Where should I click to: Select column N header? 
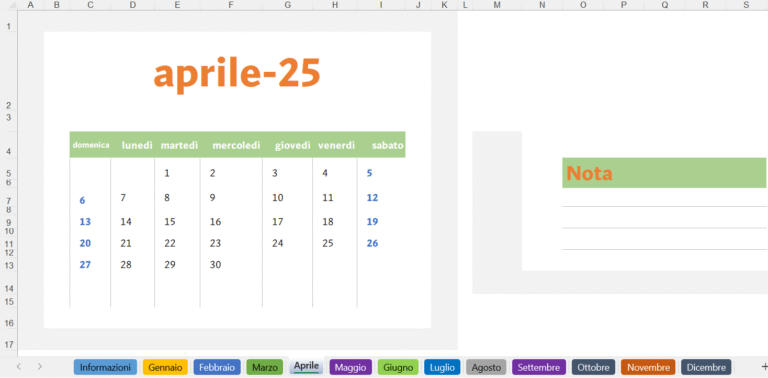(x=542, y=5)
